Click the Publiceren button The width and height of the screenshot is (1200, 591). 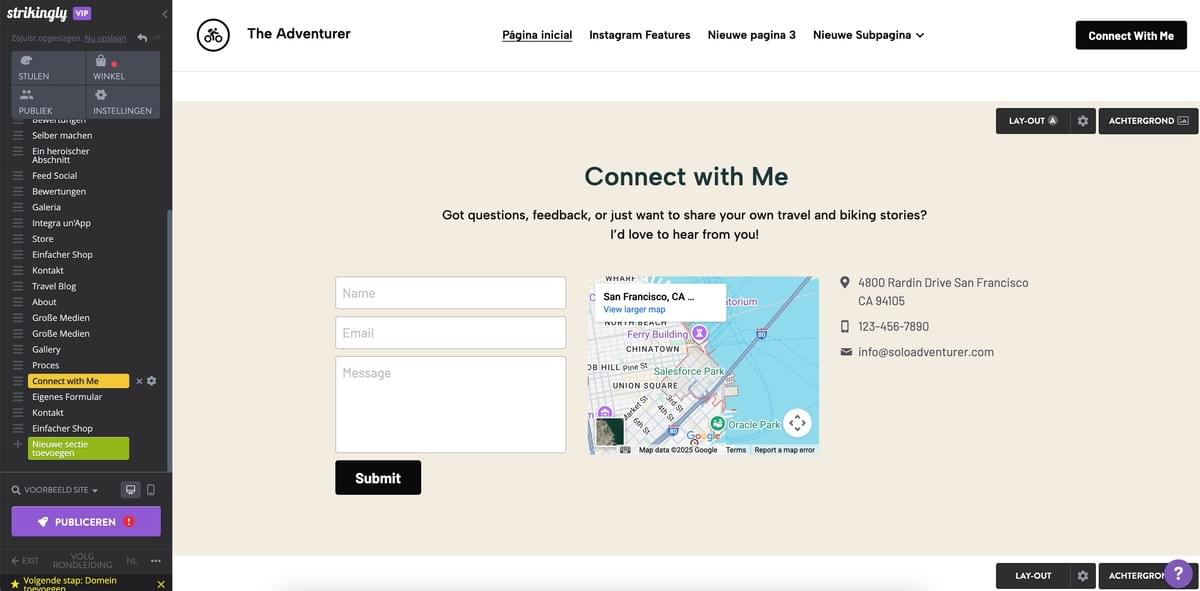[86, 522]
